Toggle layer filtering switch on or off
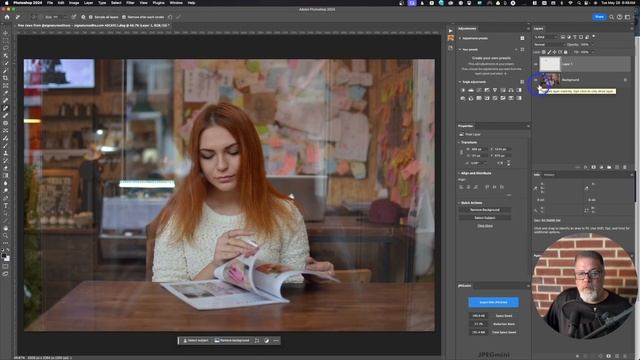 [x=593, y=36]
